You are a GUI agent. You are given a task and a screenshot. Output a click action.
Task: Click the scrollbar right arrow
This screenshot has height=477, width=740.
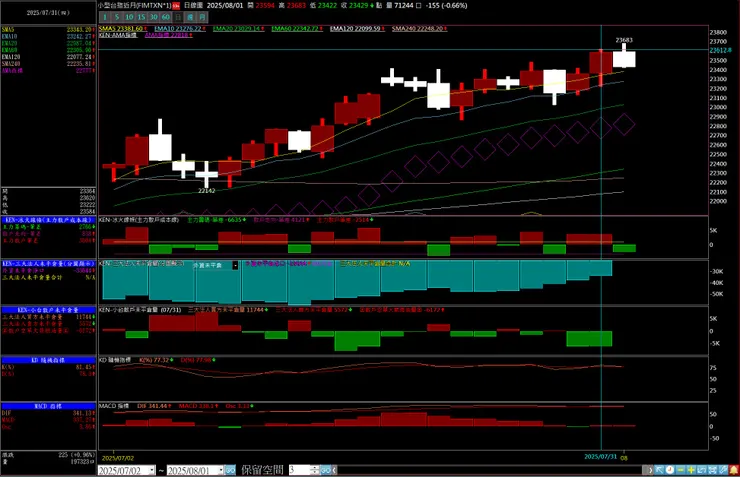649,470
